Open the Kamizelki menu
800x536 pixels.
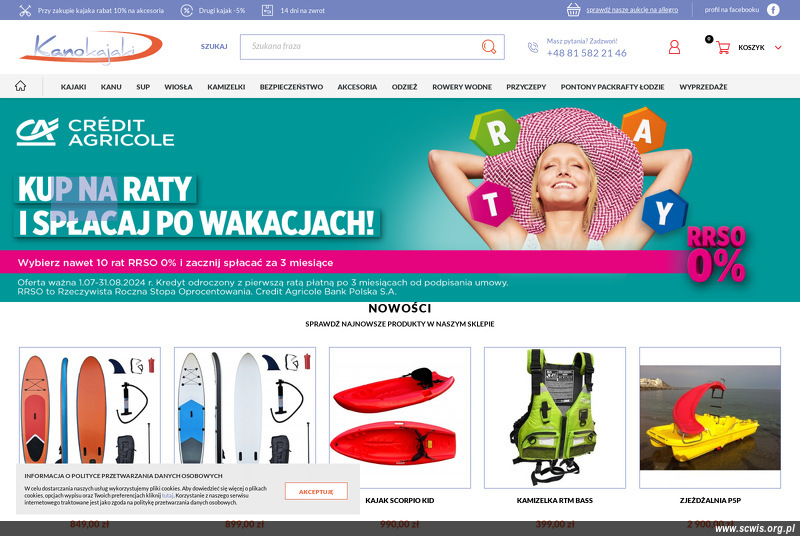226,87
